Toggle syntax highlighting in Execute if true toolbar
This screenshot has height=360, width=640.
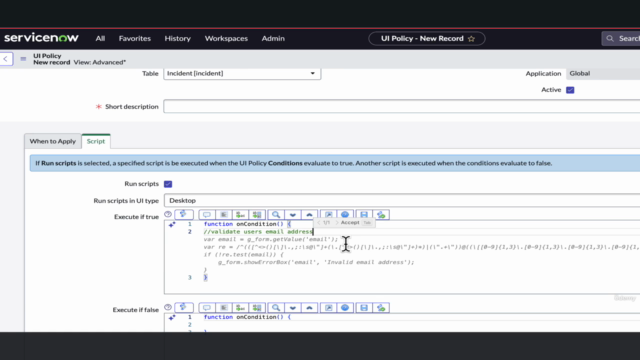(x=184, y=215)
